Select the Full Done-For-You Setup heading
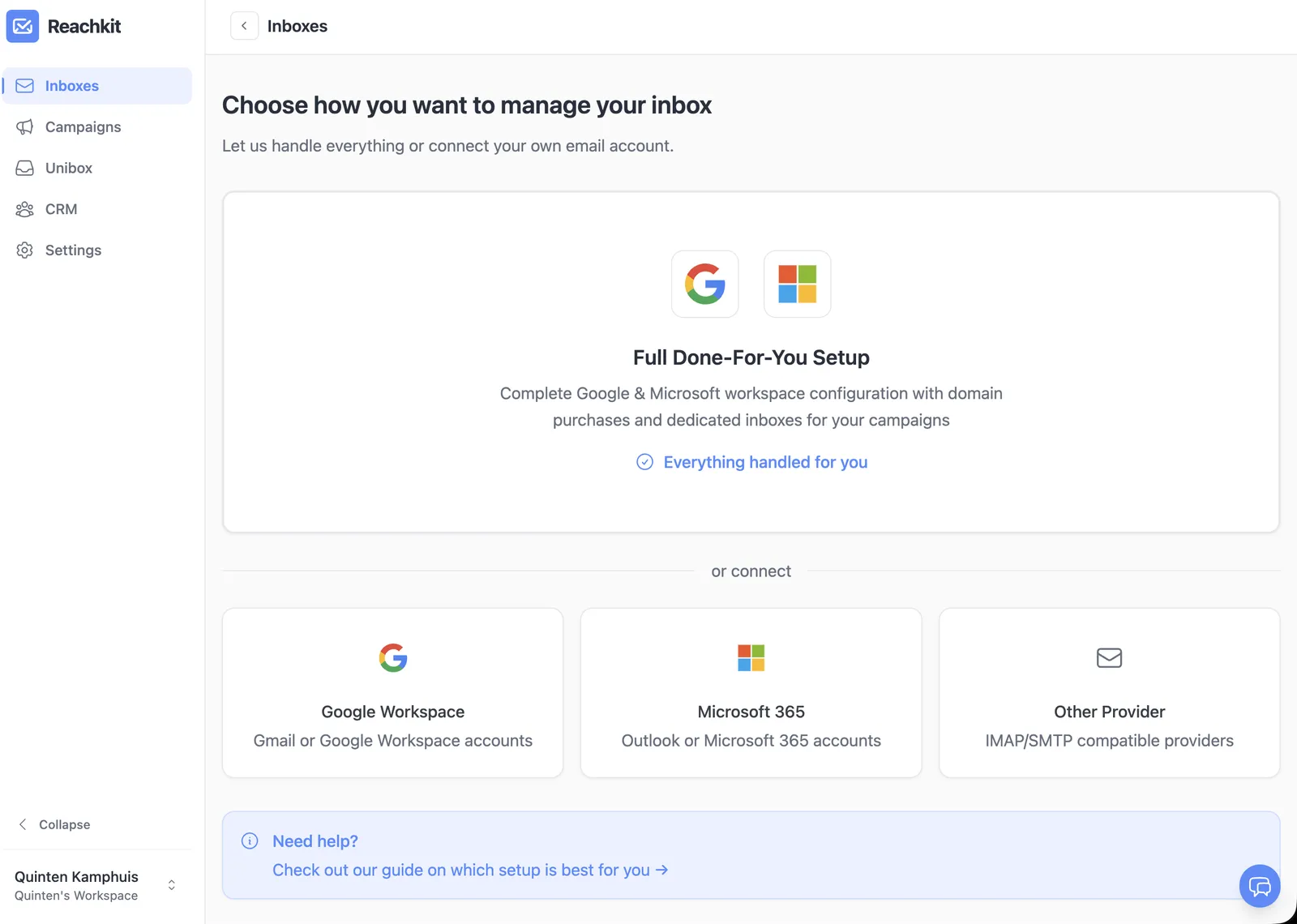The width and height of the screenshot is (1297, 924). [x=751, y=357]
